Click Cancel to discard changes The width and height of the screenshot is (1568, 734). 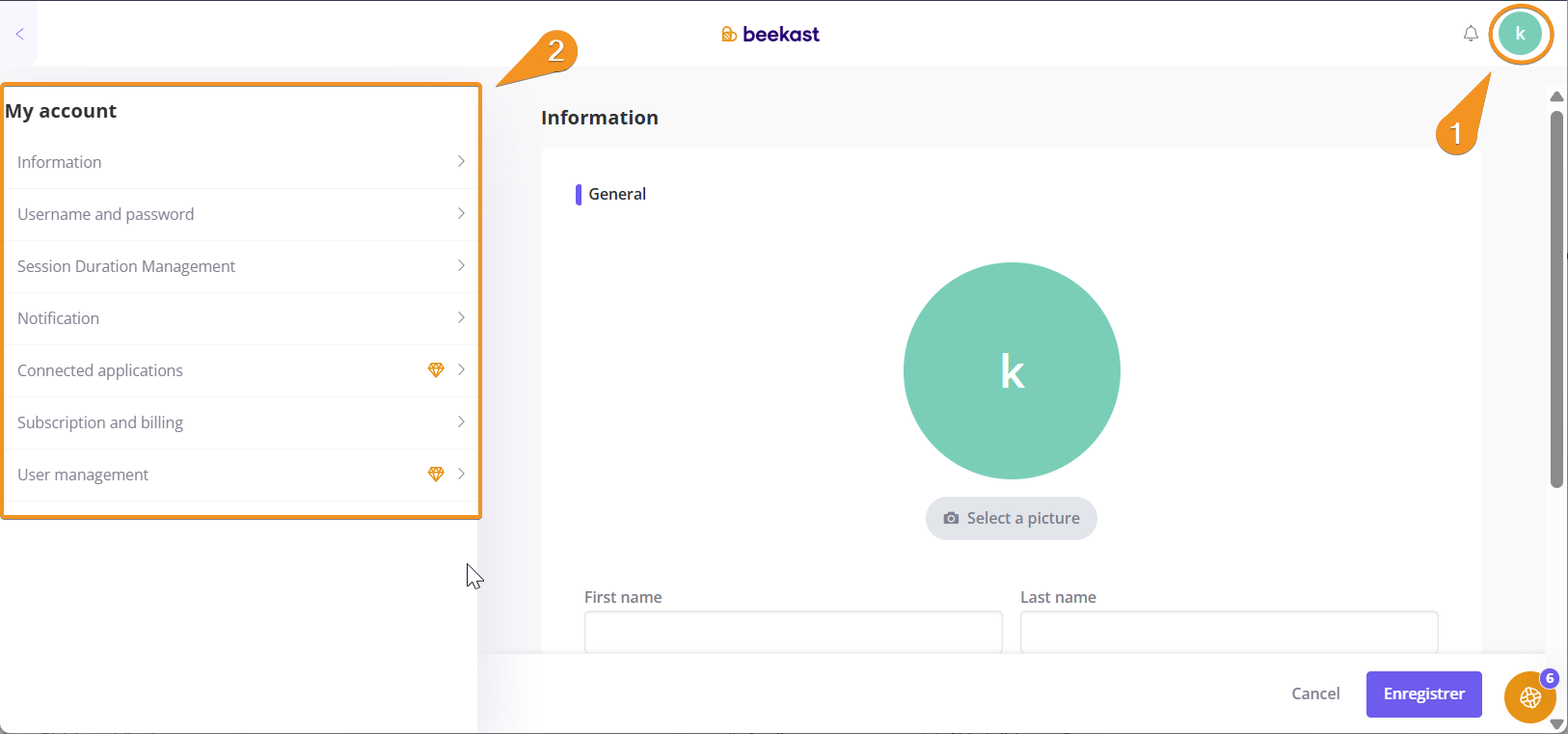point(1315,694)
